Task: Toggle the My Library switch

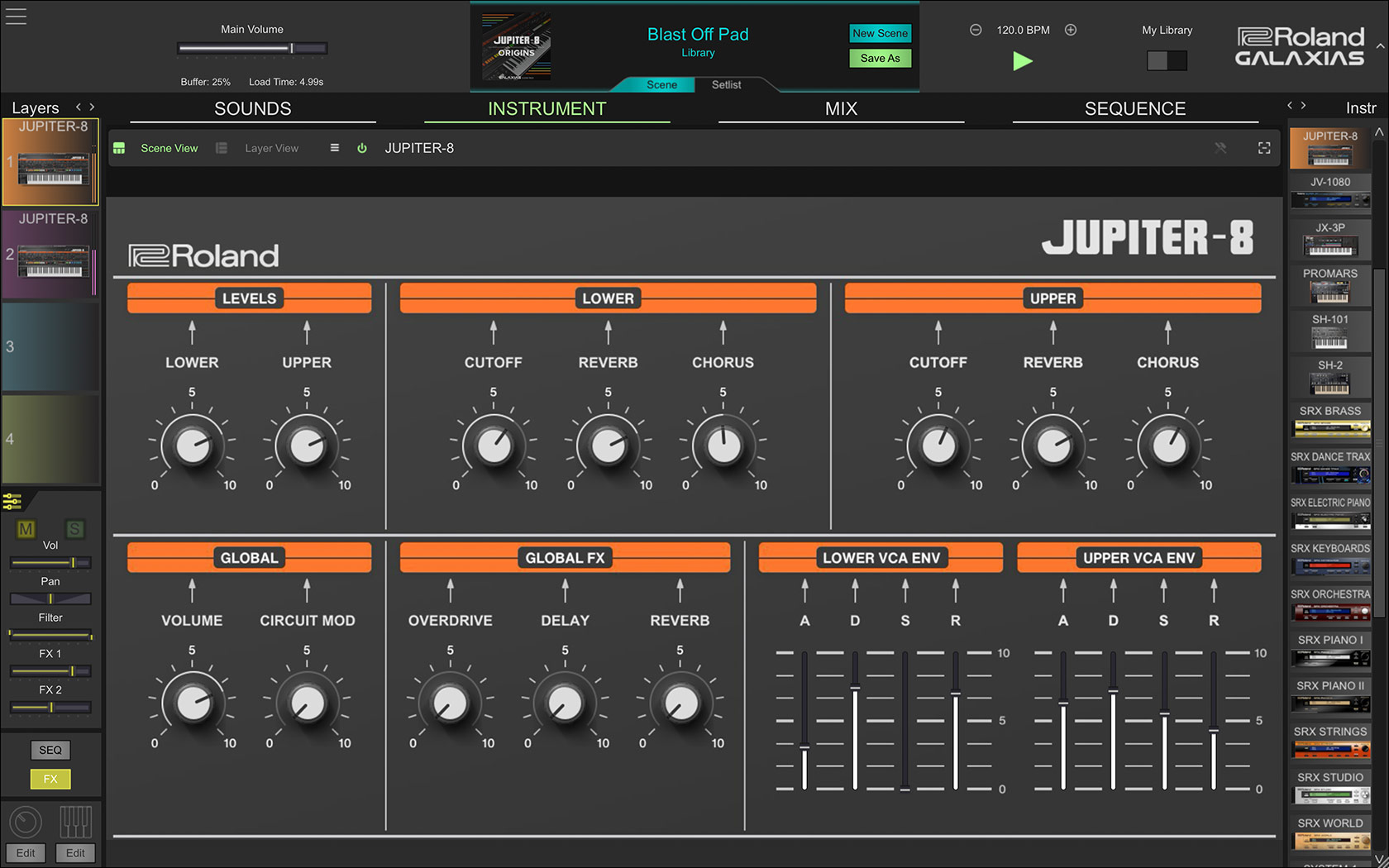Action: click(1167, 60)
